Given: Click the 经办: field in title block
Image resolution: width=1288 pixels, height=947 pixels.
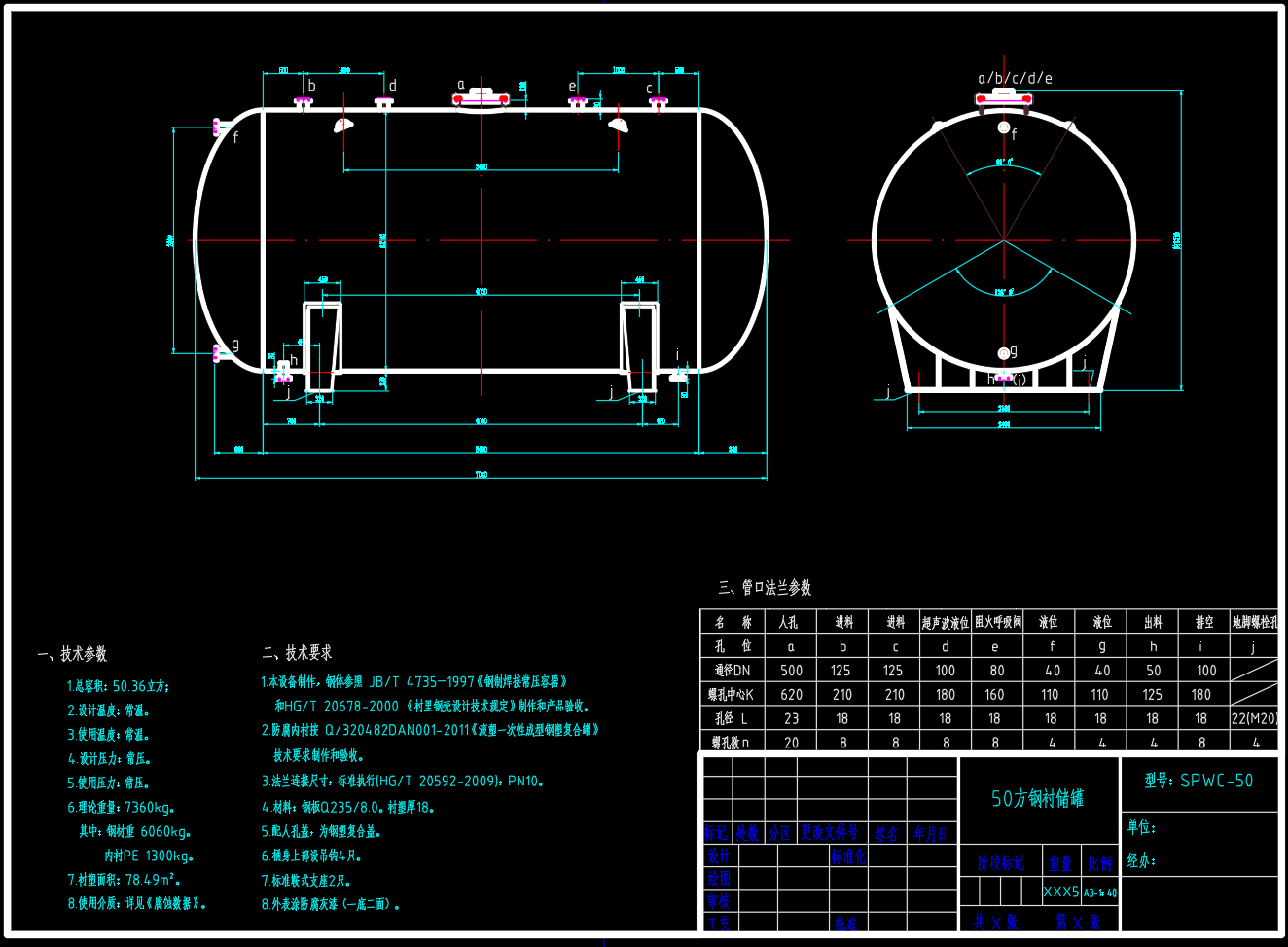Looking at the screenshot, I should pos(1141,860).
